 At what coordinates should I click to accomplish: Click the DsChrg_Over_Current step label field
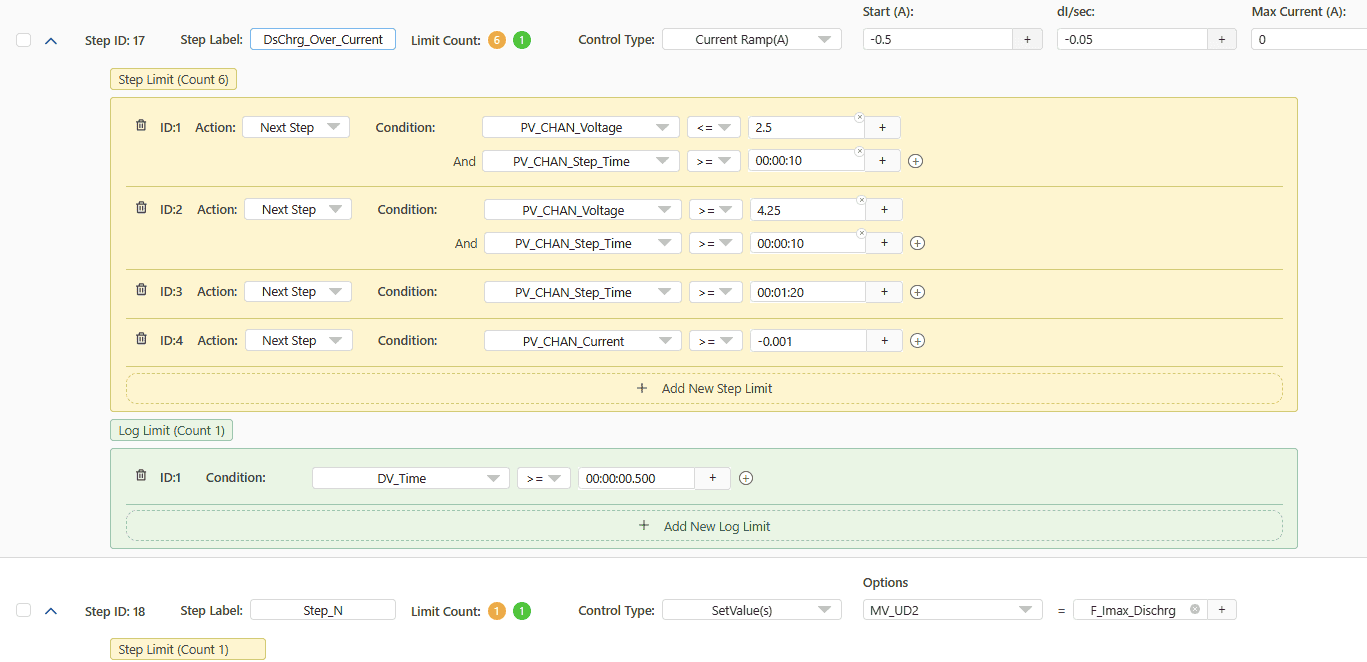pos(323,40)
